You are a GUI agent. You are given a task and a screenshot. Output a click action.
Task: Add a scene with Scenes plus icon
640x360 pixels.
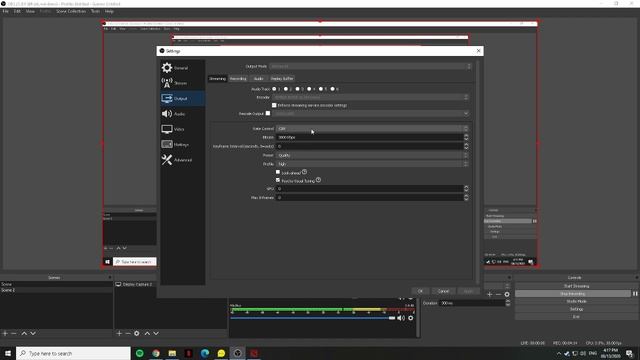point(5,333)
